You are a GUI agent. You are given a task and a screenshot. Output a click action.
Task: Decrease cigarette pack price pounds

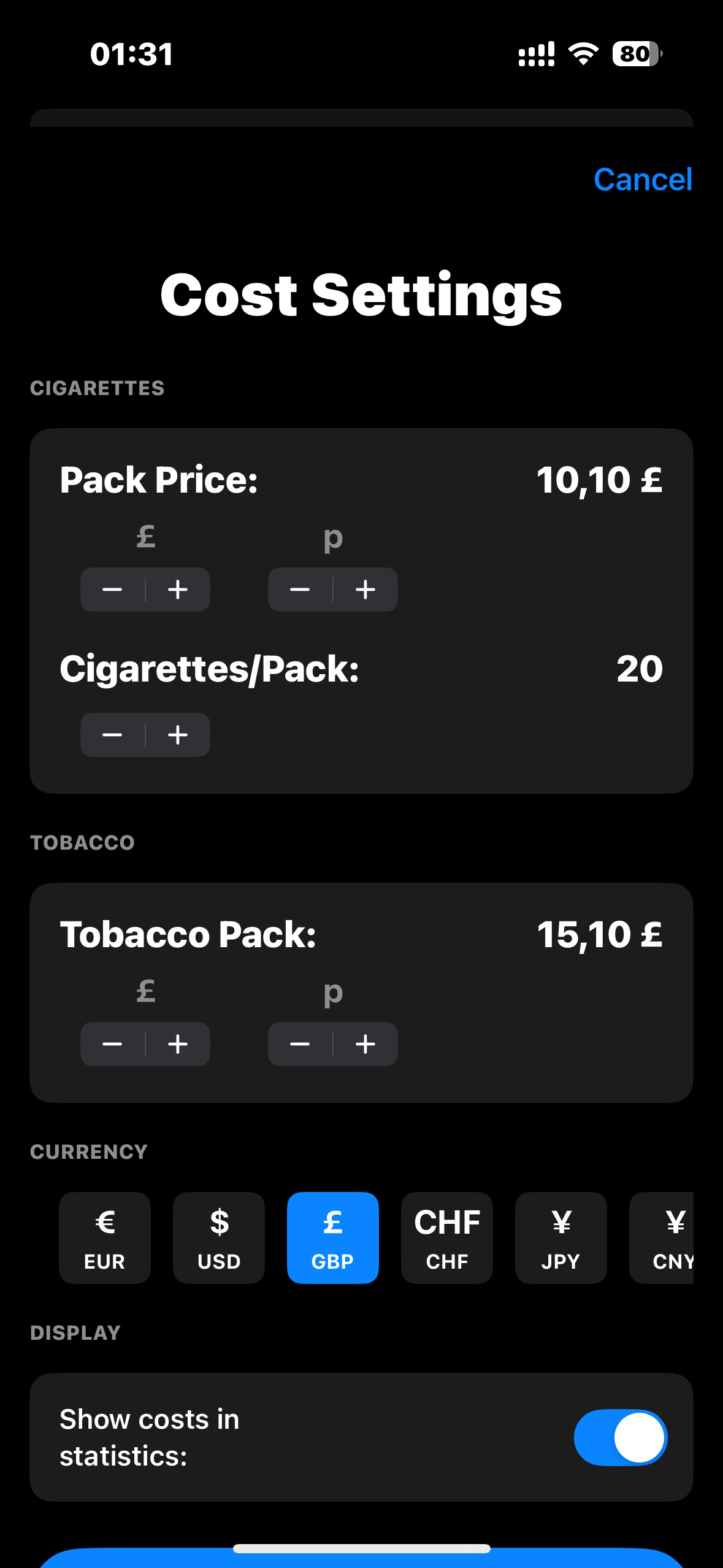(x=112, y=590)
